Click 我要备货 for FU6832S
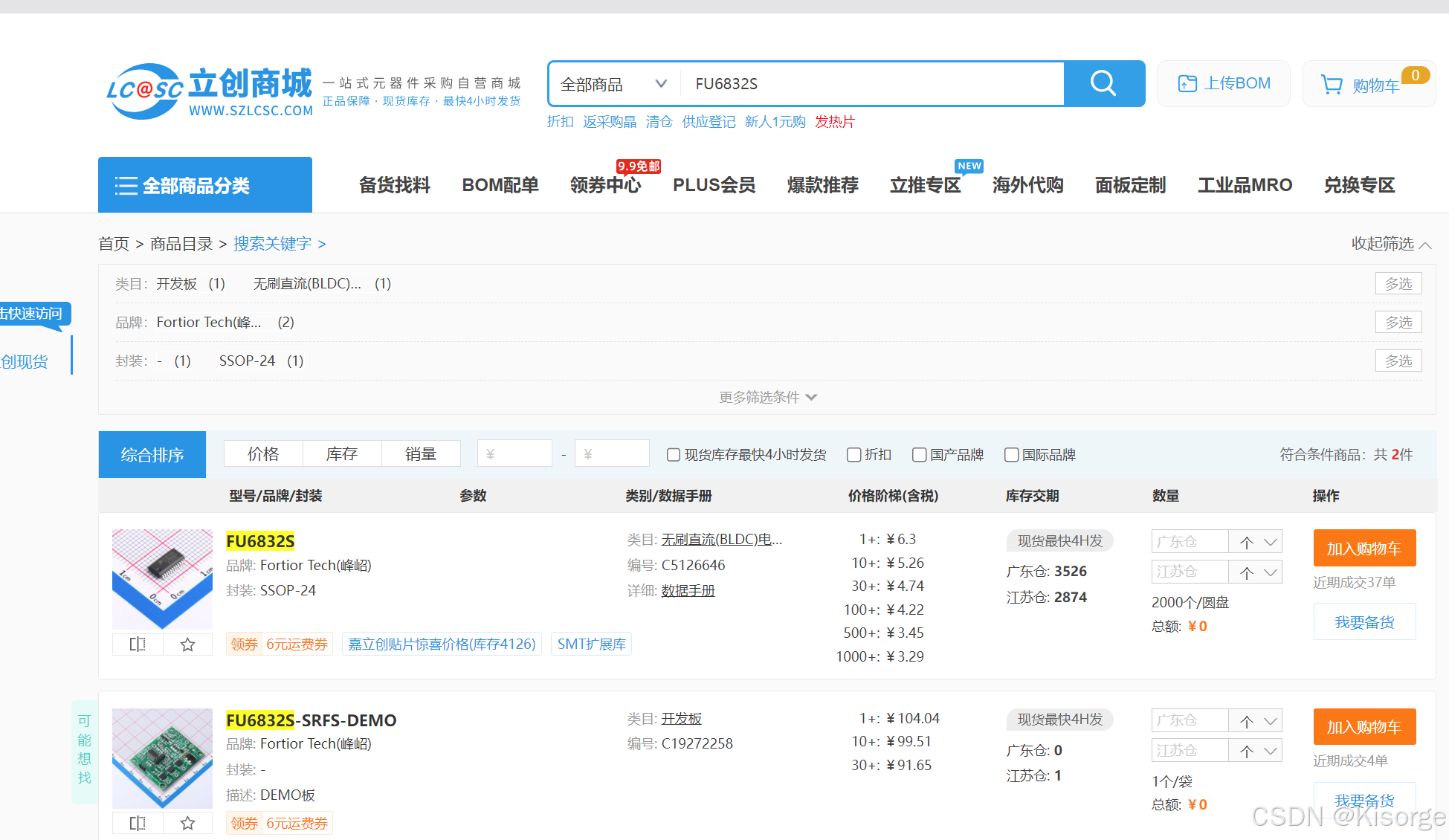The width and height of the screenshot is (1449, 840). click(x=1364, y=622)
